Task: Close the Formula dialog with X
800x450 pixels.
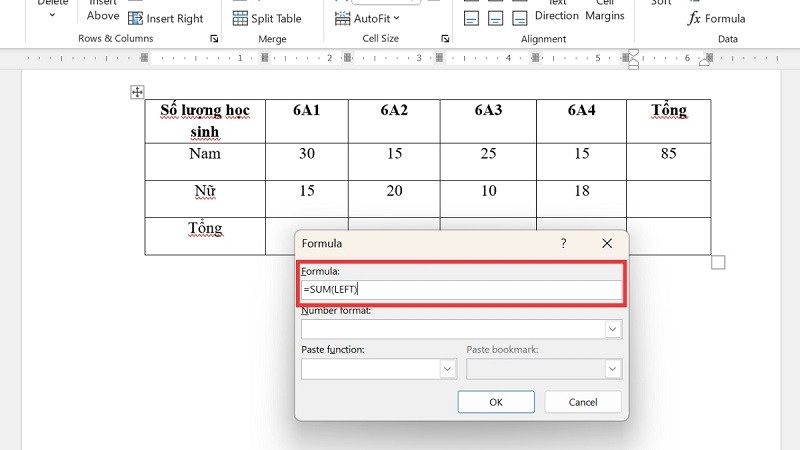Action: tap(607, 243)
